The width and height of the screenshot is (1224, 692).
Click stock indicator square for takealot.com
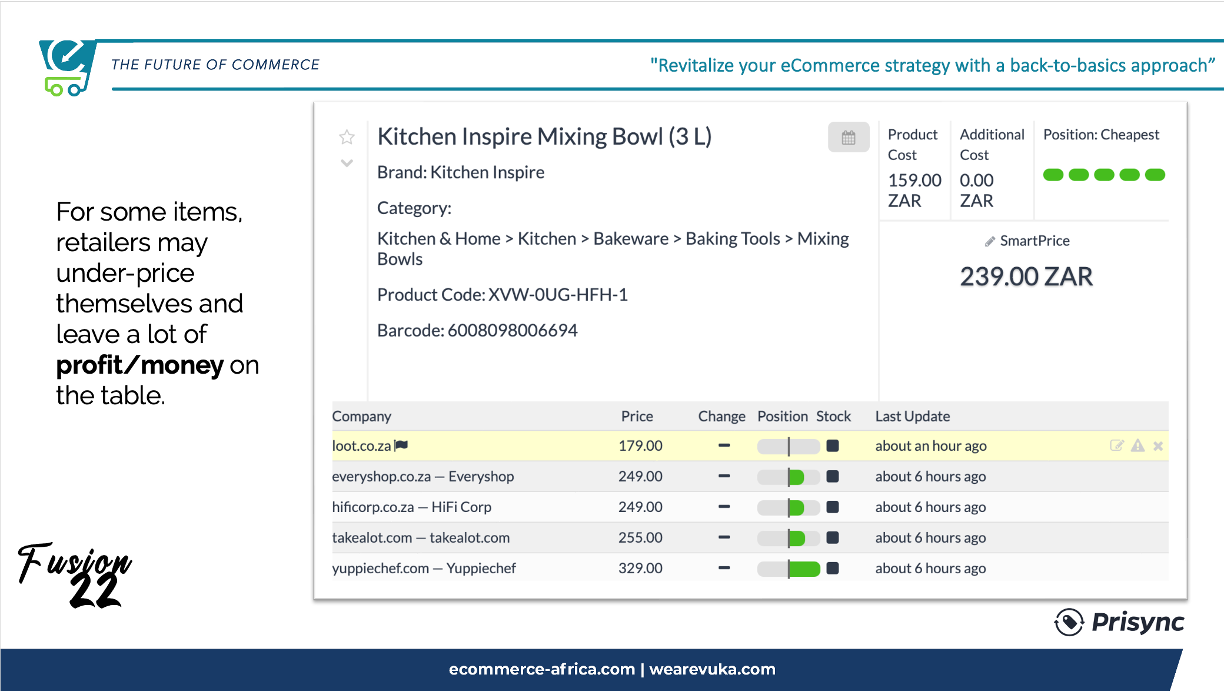tap(833, 538)
